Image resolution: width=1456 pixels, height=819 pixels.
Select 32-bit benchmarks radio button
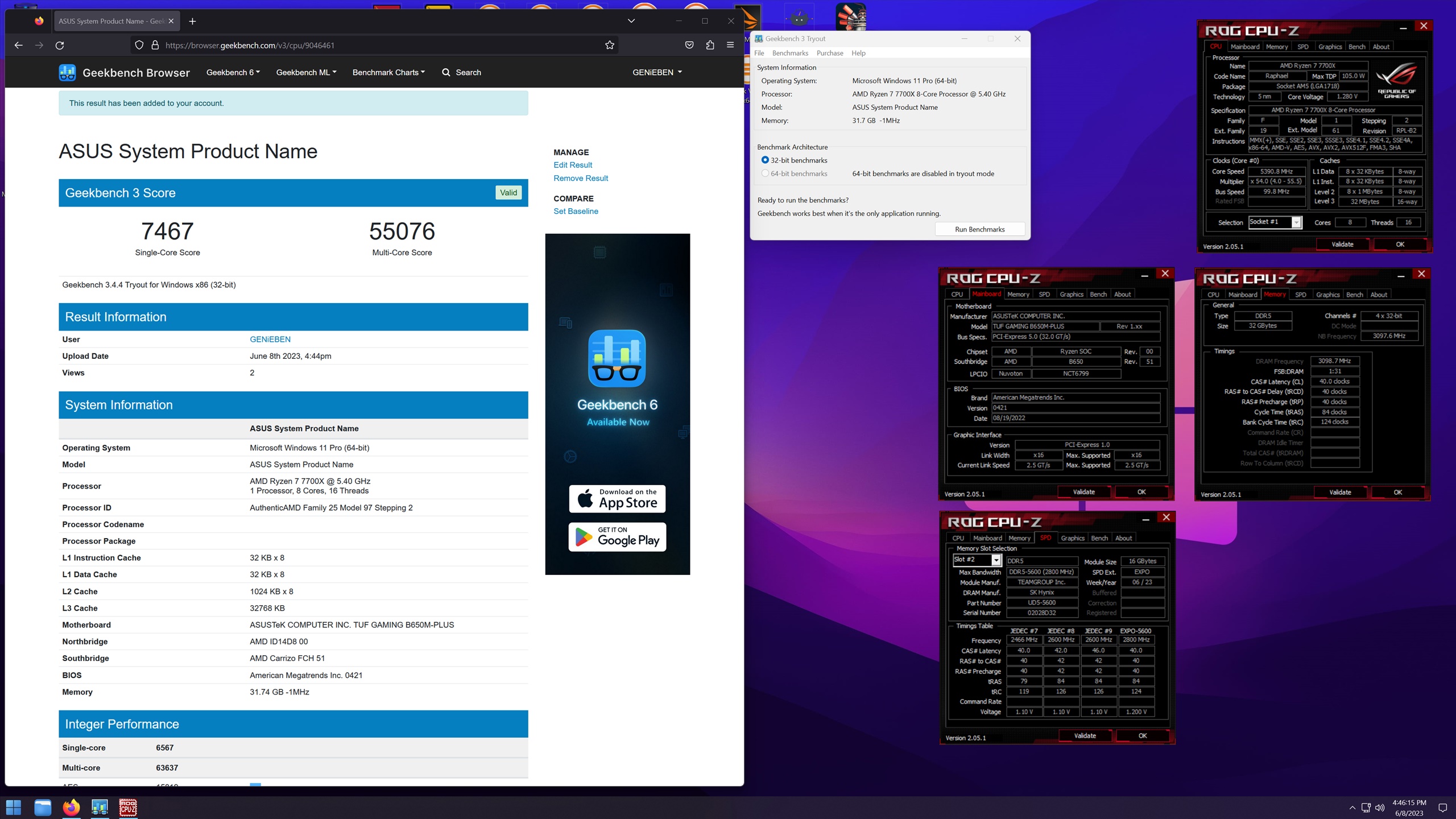tap(765, 160)
